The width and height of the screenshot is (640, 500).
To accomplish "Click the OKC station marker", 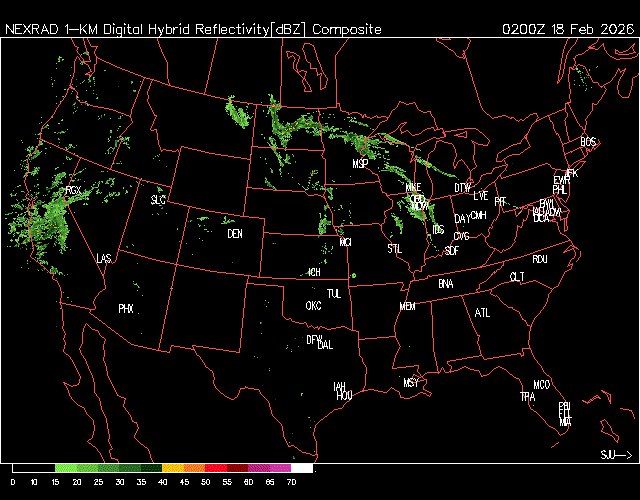I will coord(313,306).
